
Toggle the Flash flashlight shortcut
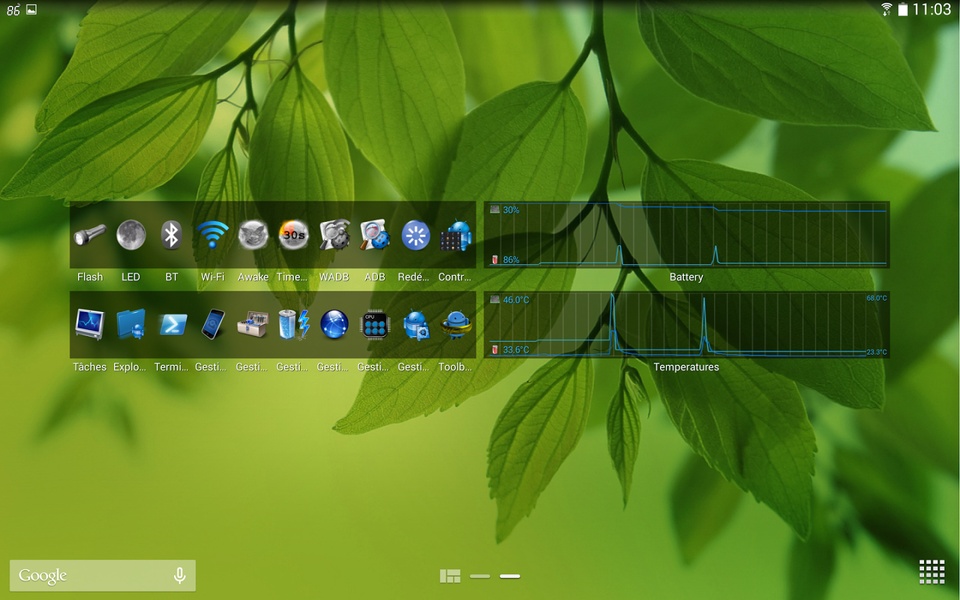90,235
